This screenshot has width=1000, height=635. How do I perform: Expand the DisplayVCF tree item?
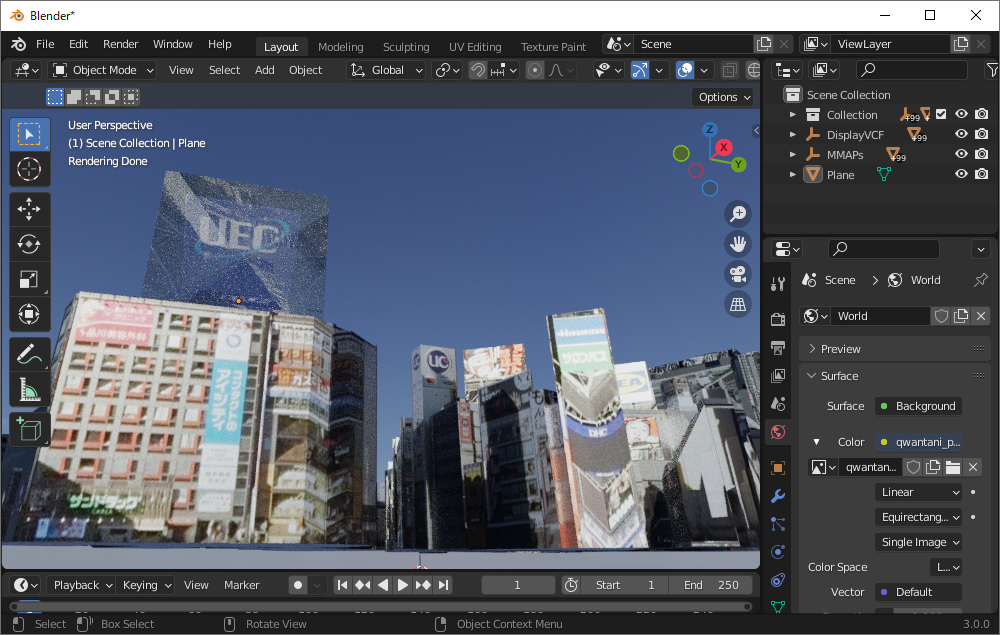(x=793, y=135)
